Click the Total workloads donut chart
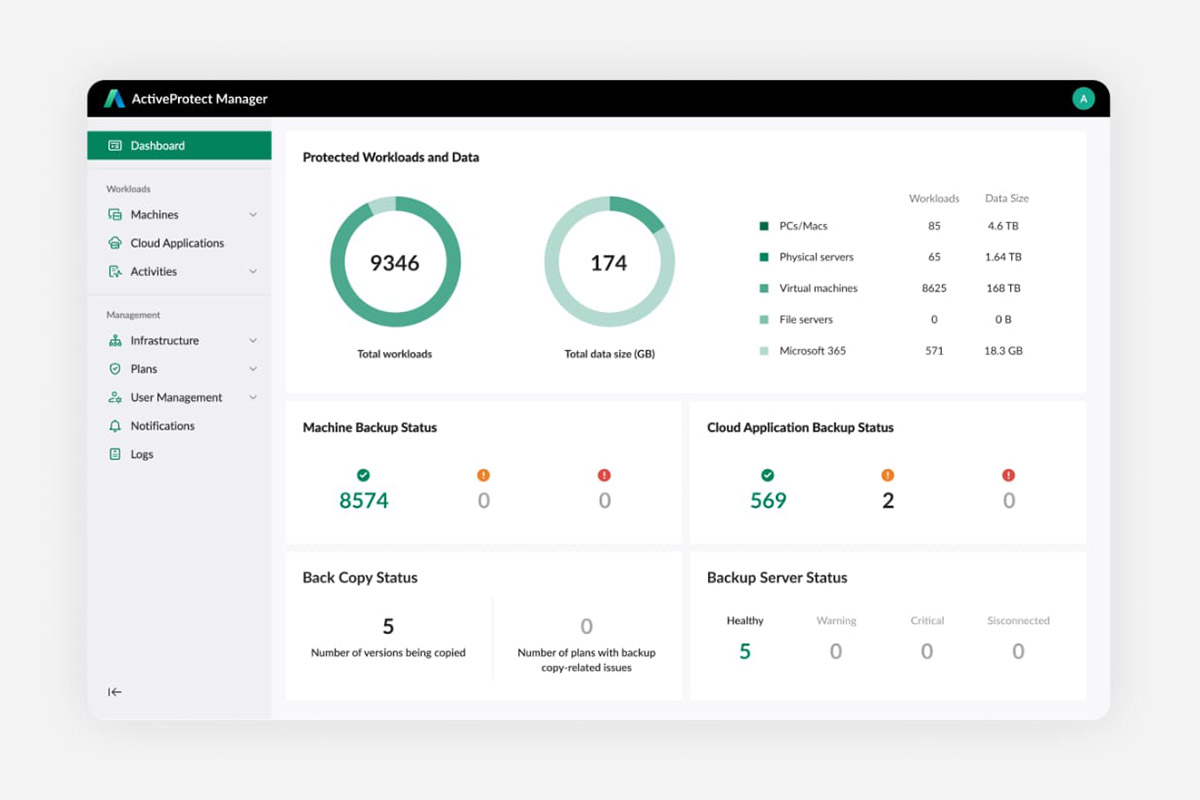This screenshot has width=1200, height=800. tap(395, 262)
